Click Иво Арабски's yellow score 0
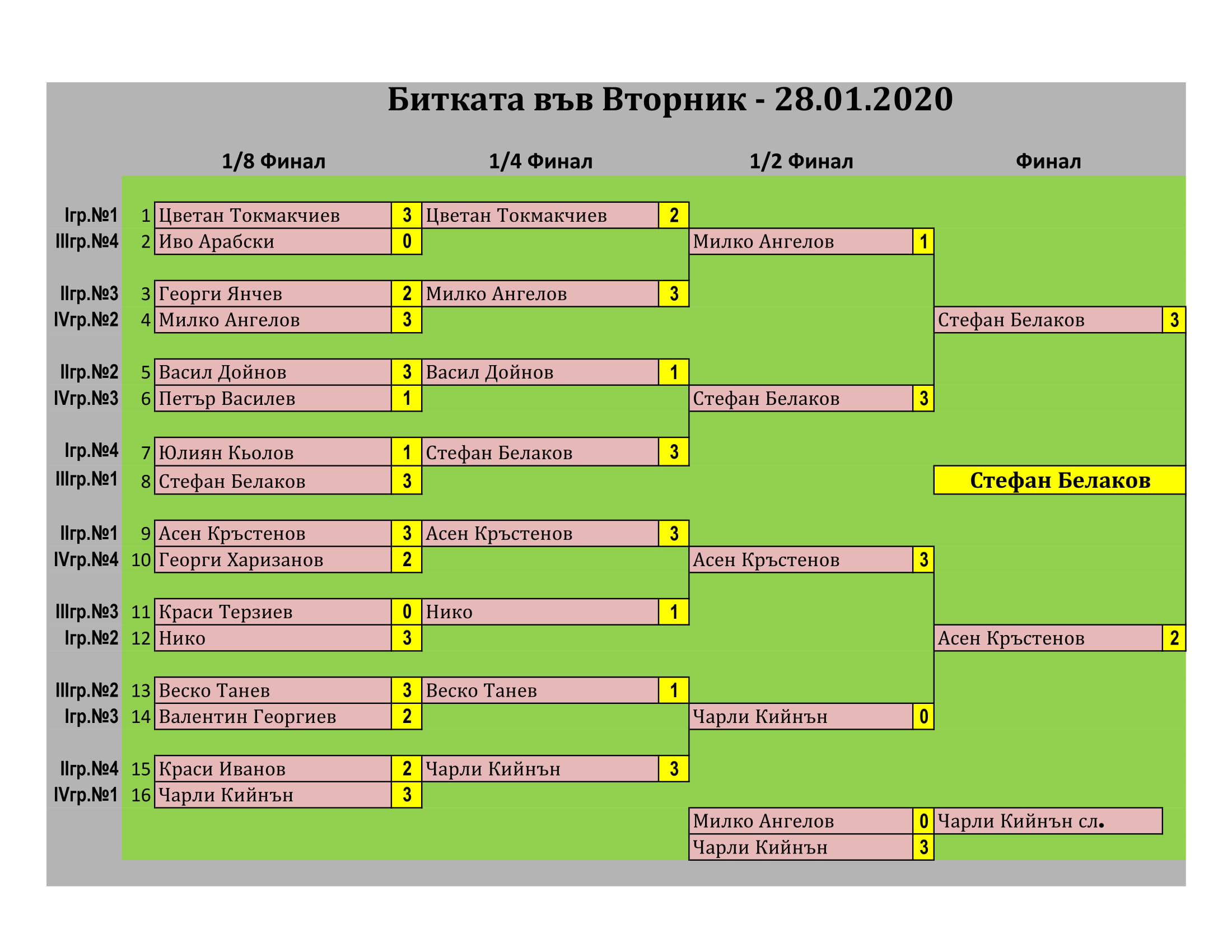Image resolution: width=1232 pixels, height=952 pixels. (x=406, y=241)
